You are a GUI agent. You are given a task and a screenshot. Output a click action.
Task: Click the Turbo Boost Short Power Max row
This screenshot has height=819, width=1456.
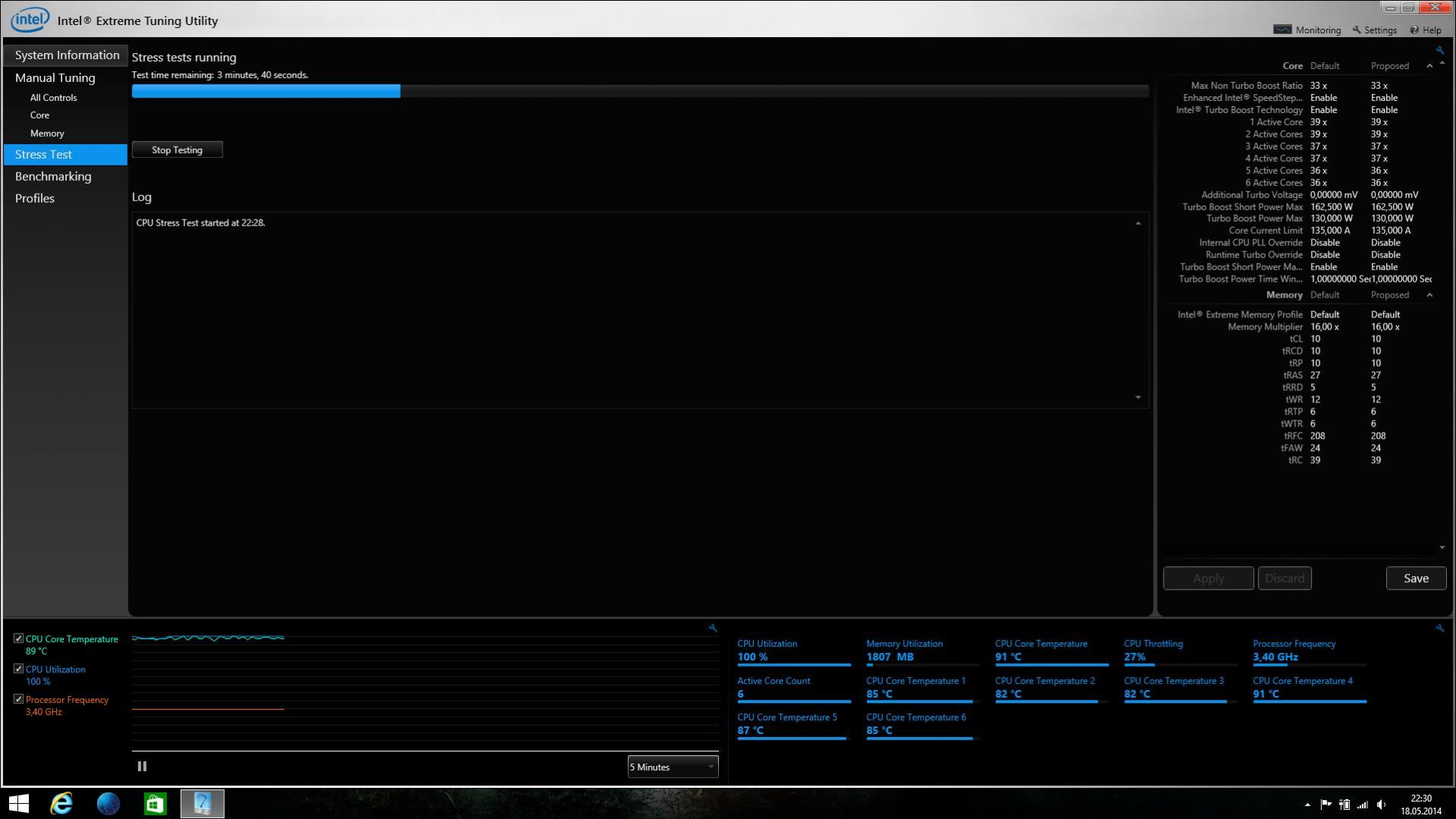click(1298, 206)
